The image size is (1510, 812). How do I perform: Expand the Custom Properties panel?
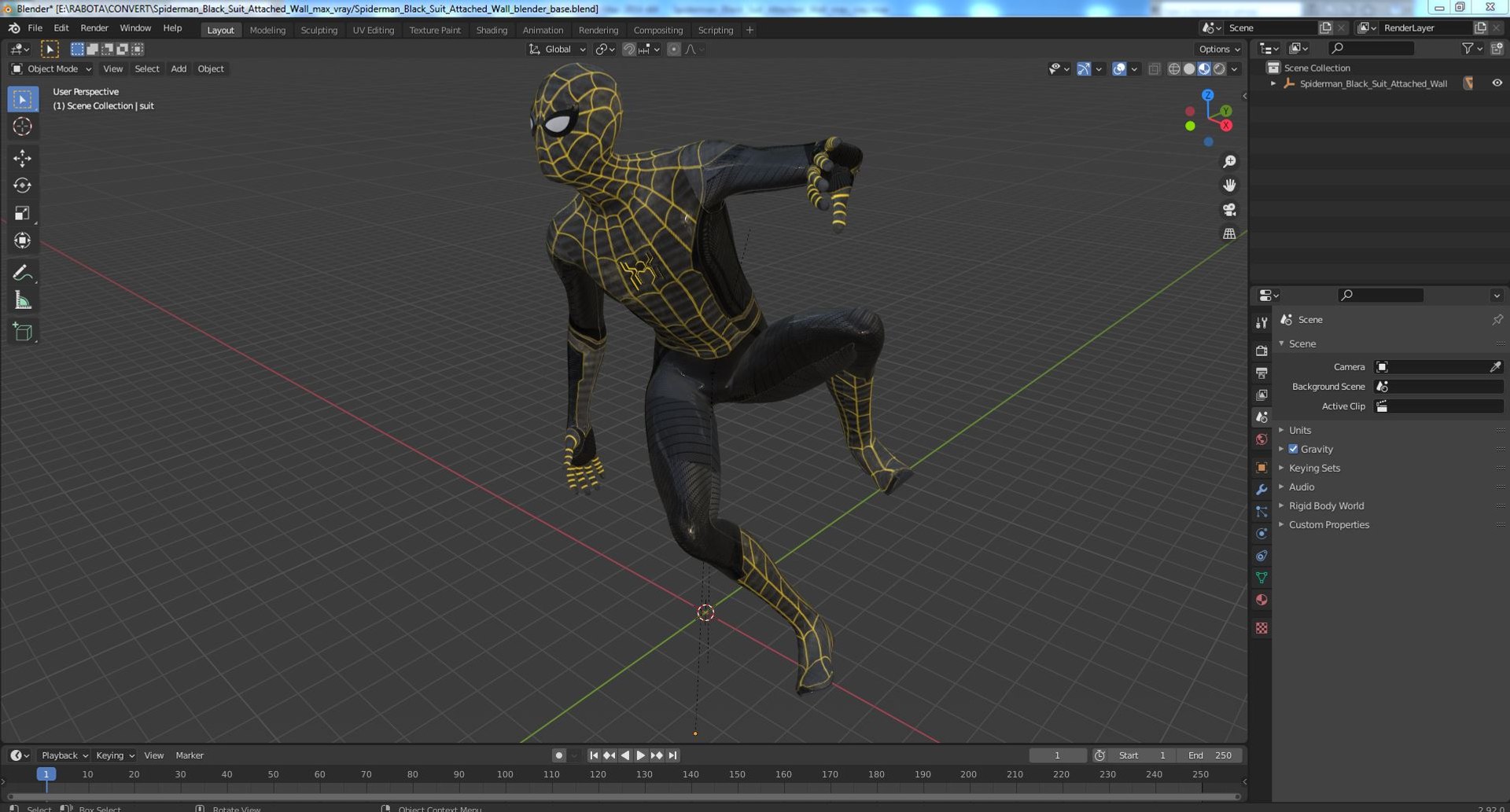coord(1328,524)
